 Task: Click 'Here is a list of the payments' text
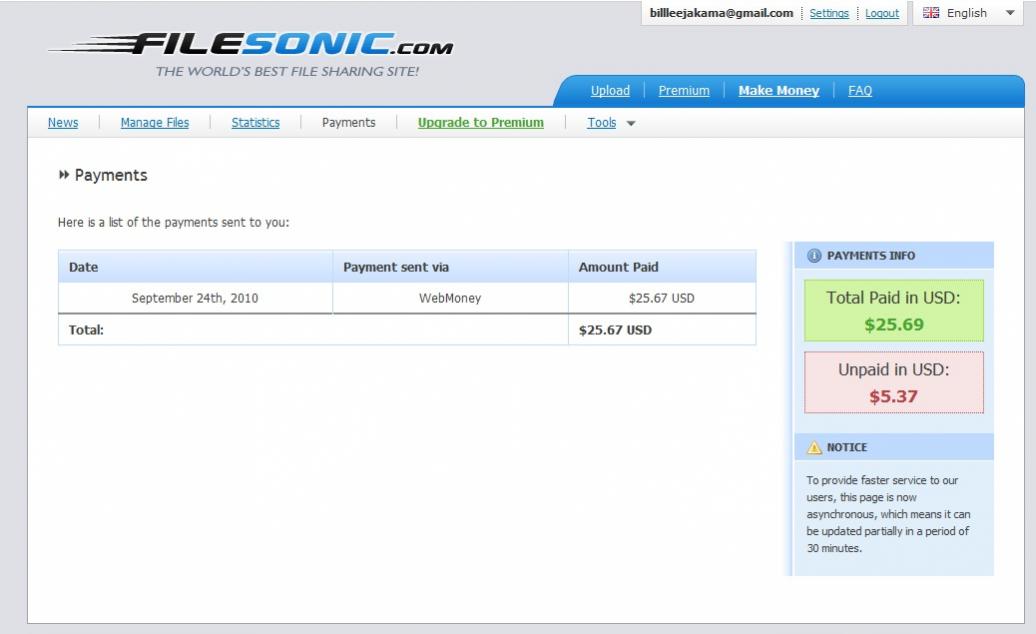click(173, 223)
